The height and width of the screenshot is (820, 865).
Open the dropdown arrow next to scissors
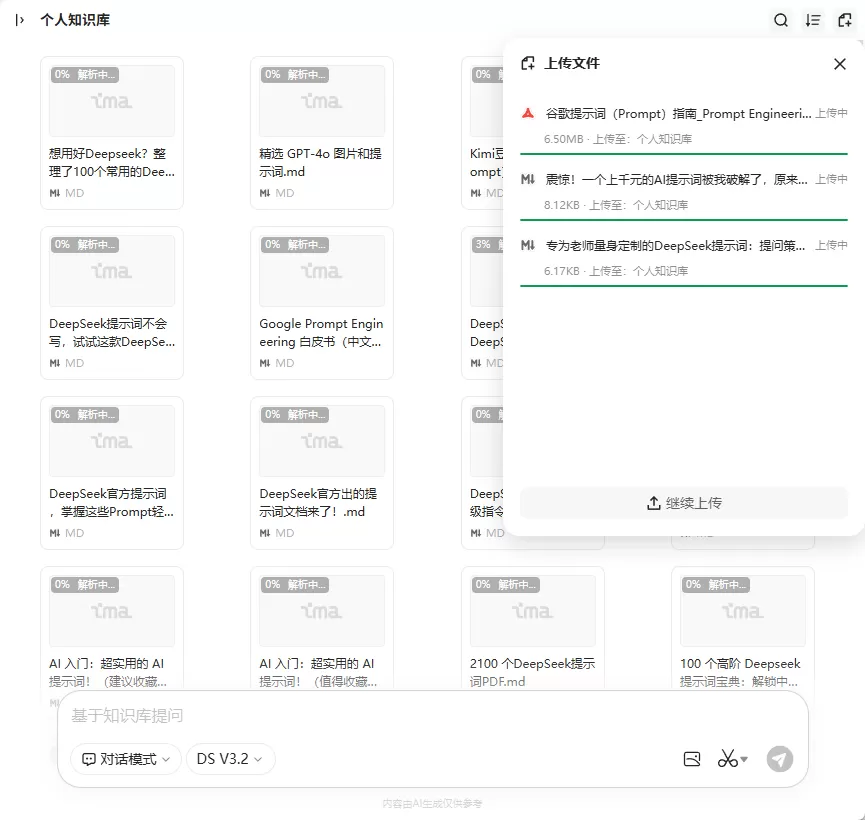744,759
